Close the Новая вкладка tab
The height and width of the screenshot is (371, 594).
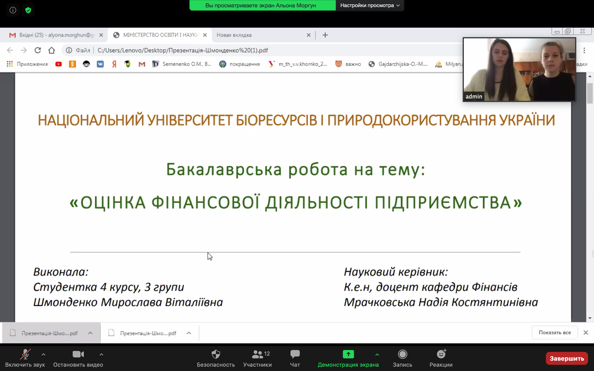coord(309,35)
